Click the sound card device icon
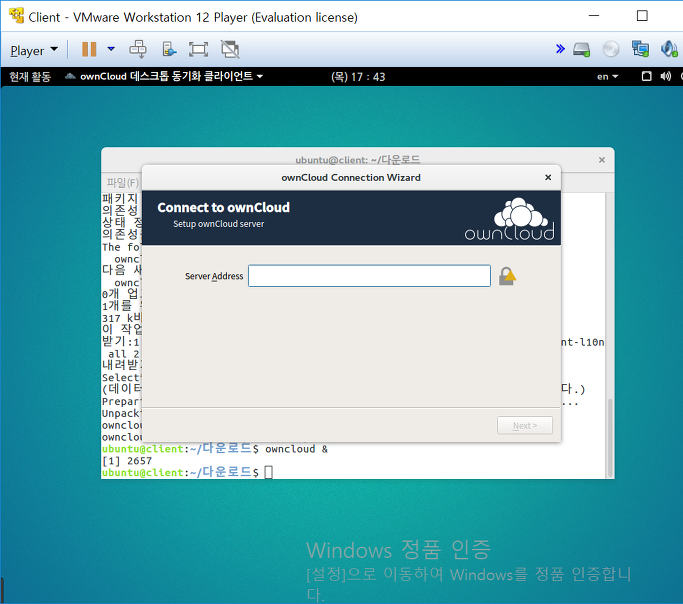This screenshot has width=683, height=604. [x=669, y=49]
